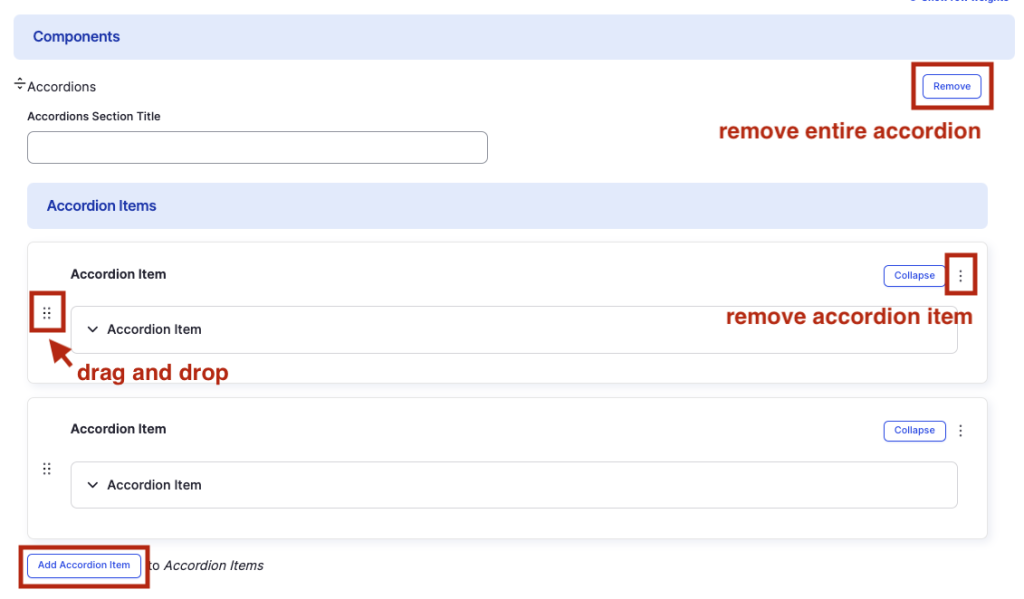Toggle the first Accordion Item details summary text

coord(154,329)
